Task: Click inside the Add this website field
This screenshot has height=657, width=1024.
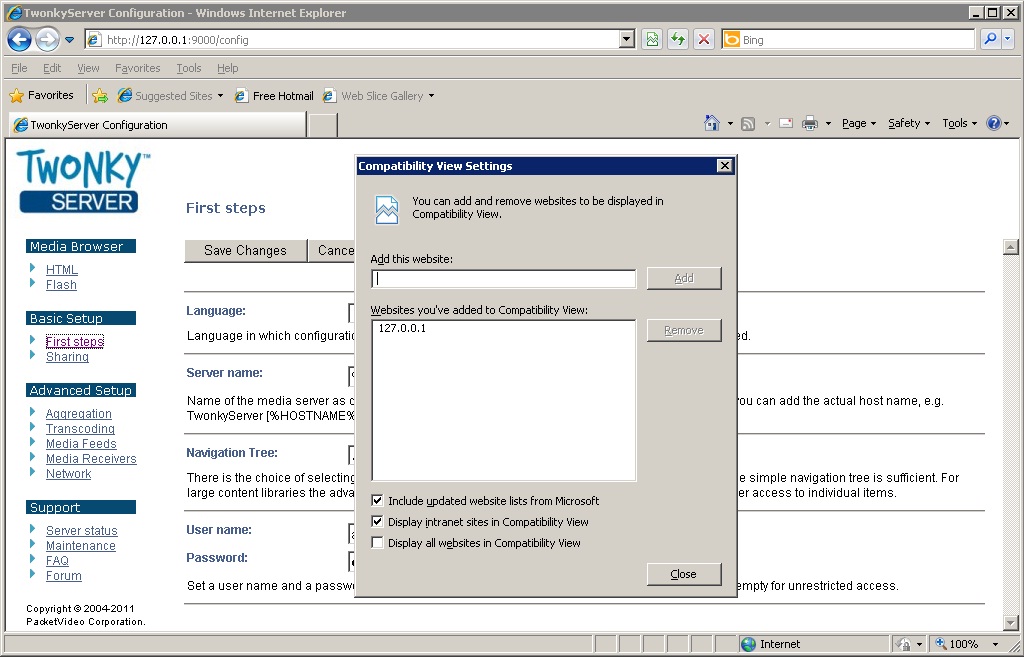Action: pyautogui.click(x=503, y=278)
